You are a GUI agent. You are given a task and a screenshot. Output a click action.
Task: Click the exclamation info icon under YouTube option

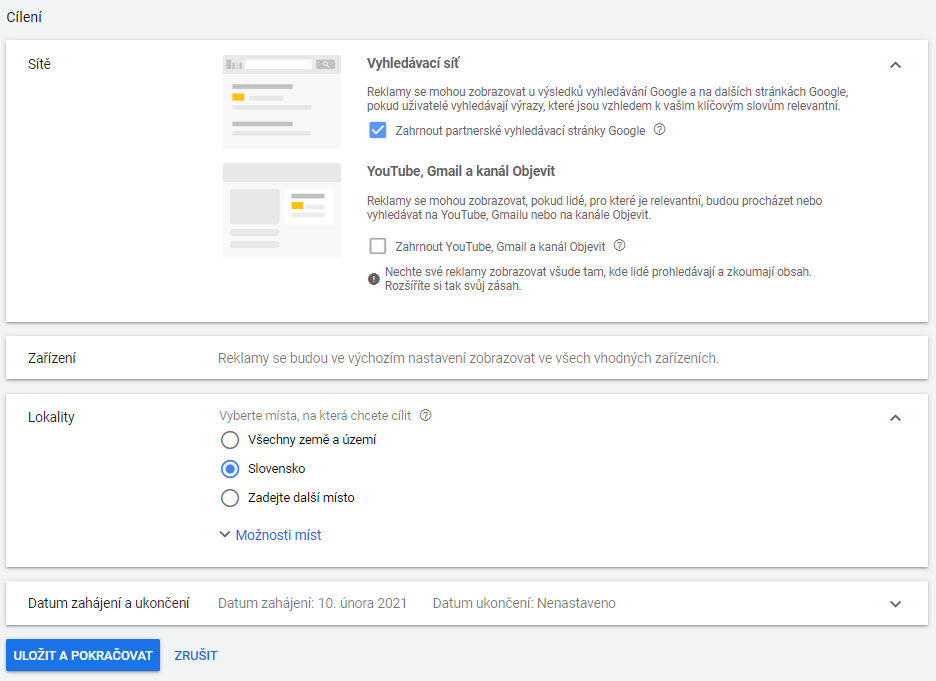(x=374, y=279)
